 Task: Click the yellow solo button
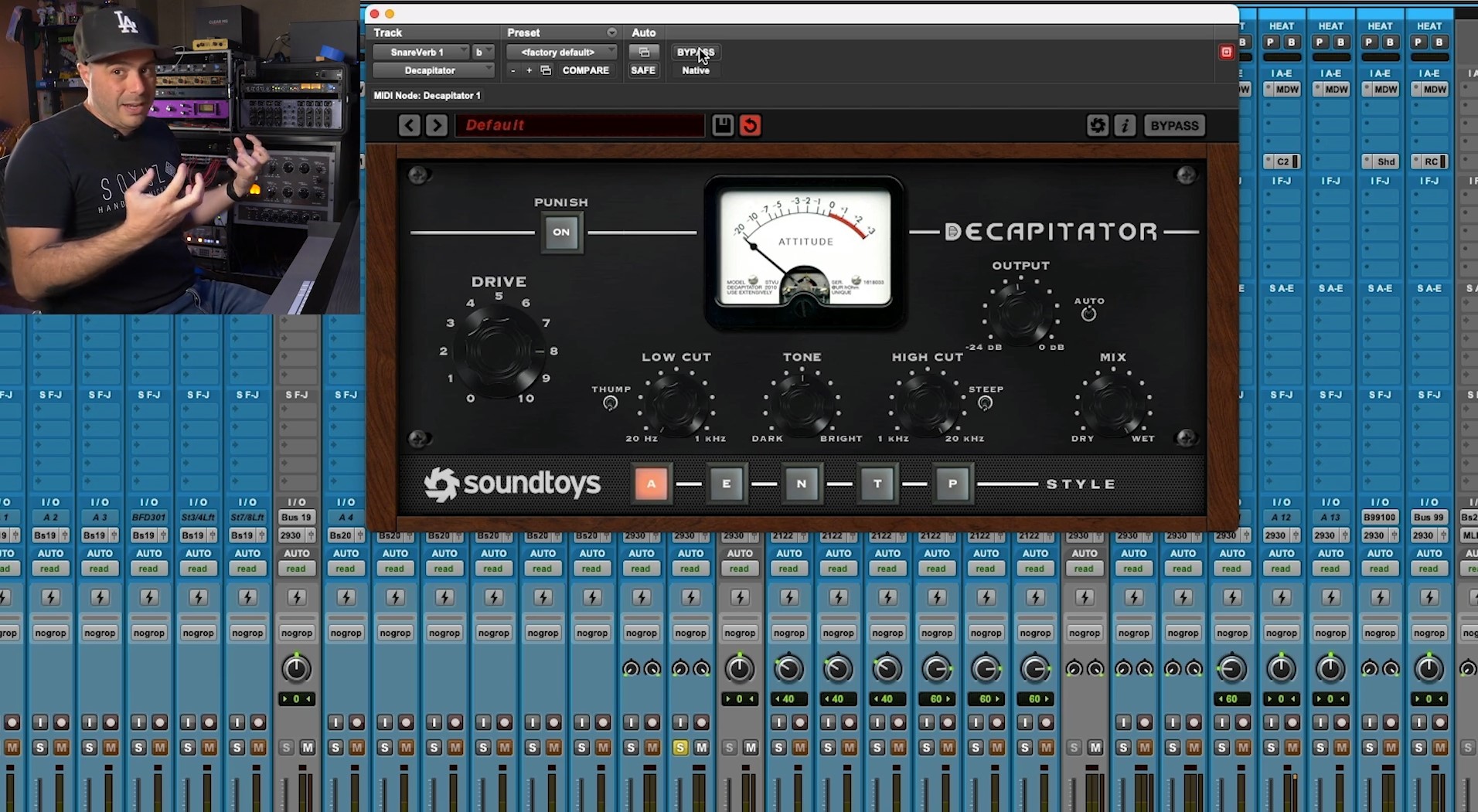[680, 747]
